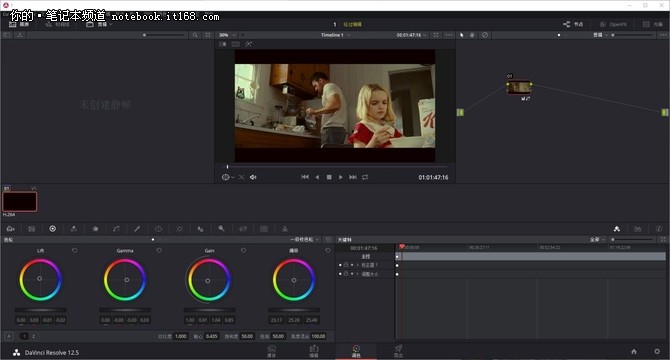This screenshot has height=360, width=670.
Task: Switch to the Color page tab
Action: click(356, 351)
